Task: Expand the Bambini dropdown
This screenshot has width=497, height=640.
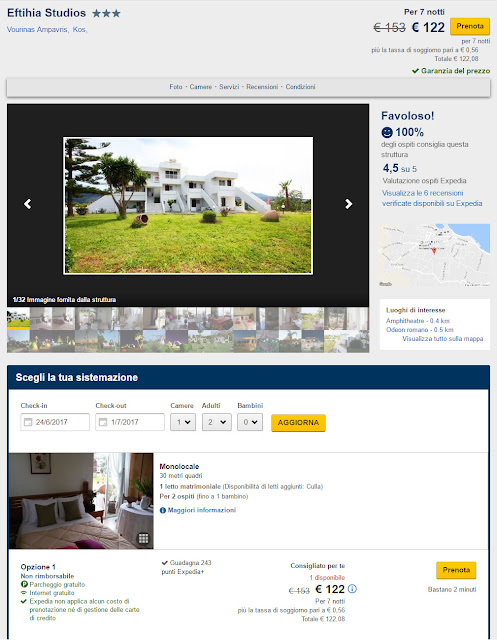Action: pyautogui.click(x=250, y=422)
